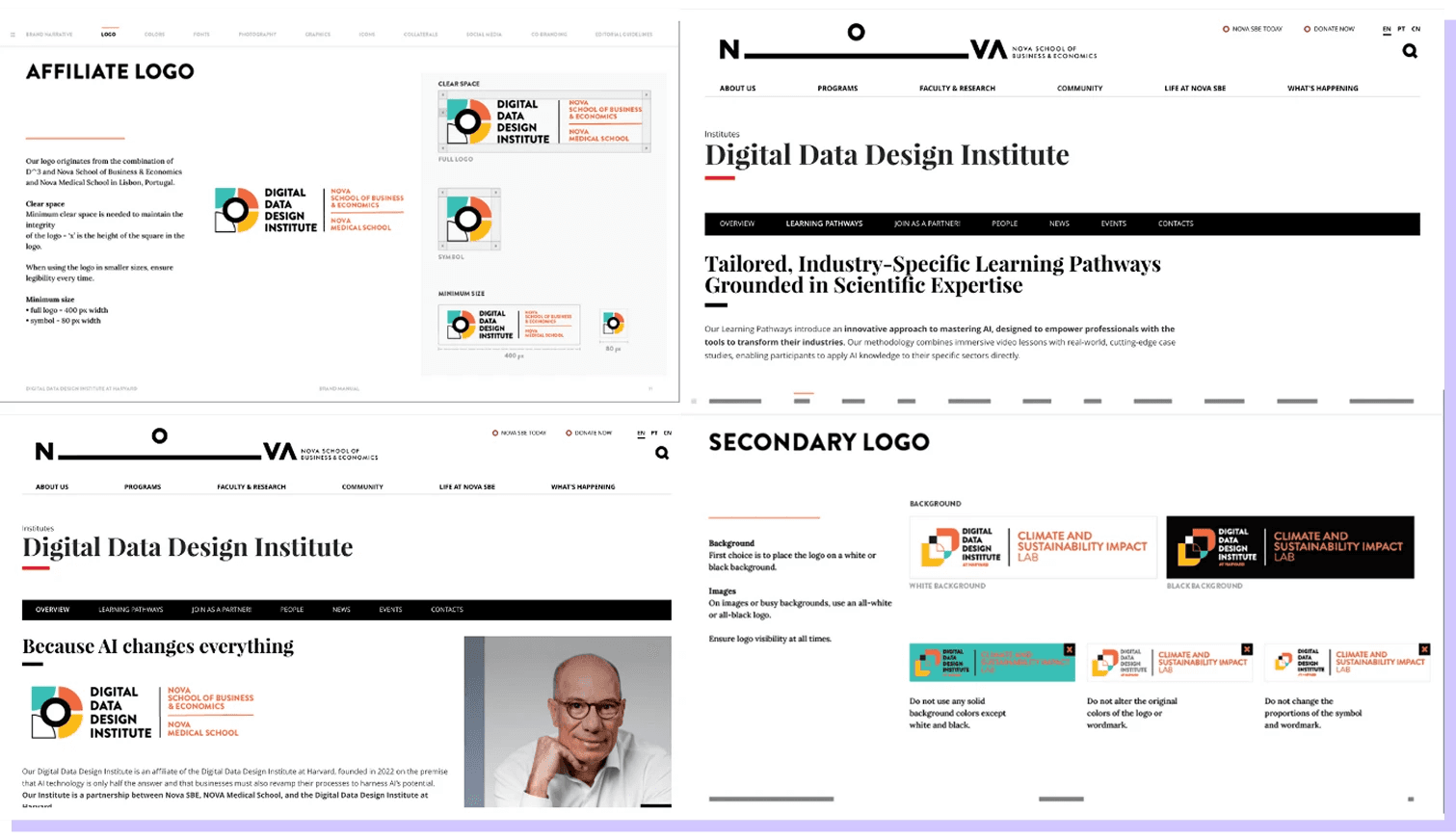Open the Fonts tab in the brand manual
Screen dimensions: 1456x840
[201, 35]
